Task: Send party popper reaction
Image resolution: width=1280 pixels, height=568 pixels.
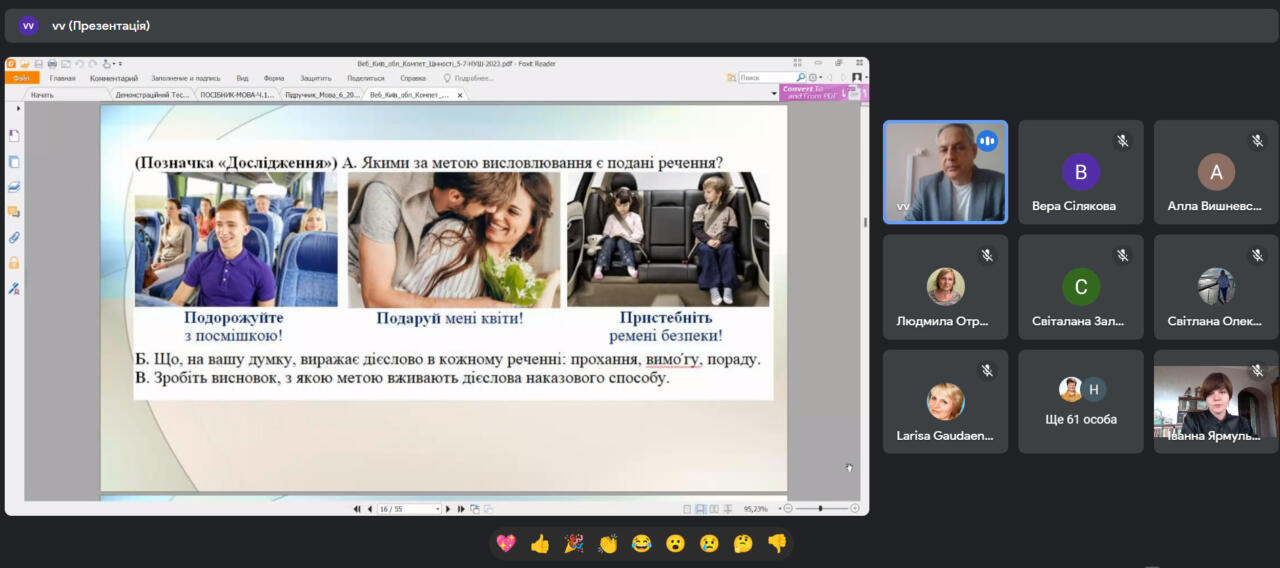Action: pos(574,544)
